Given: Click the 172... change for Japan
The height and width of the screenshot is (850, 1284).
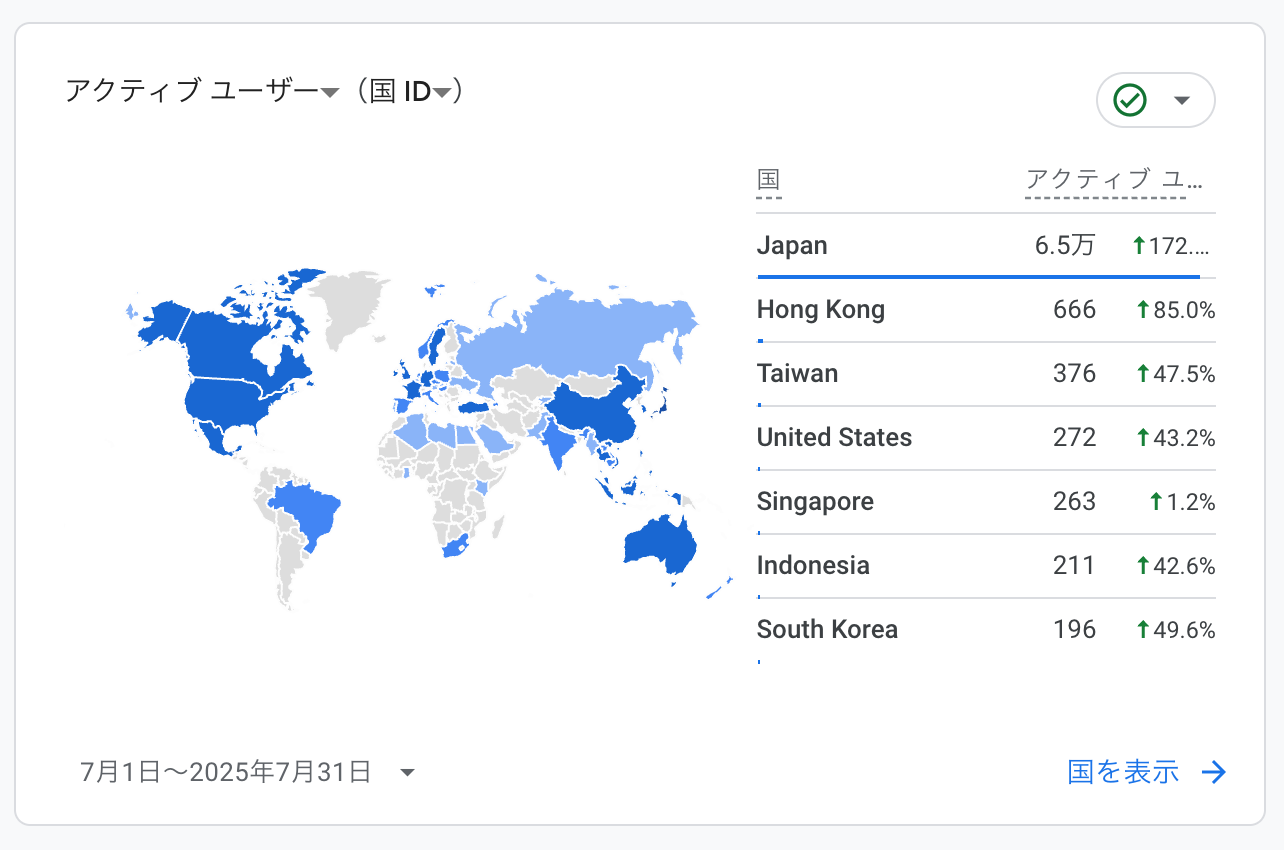Looking at the screenshot, I should point(1172,247).
